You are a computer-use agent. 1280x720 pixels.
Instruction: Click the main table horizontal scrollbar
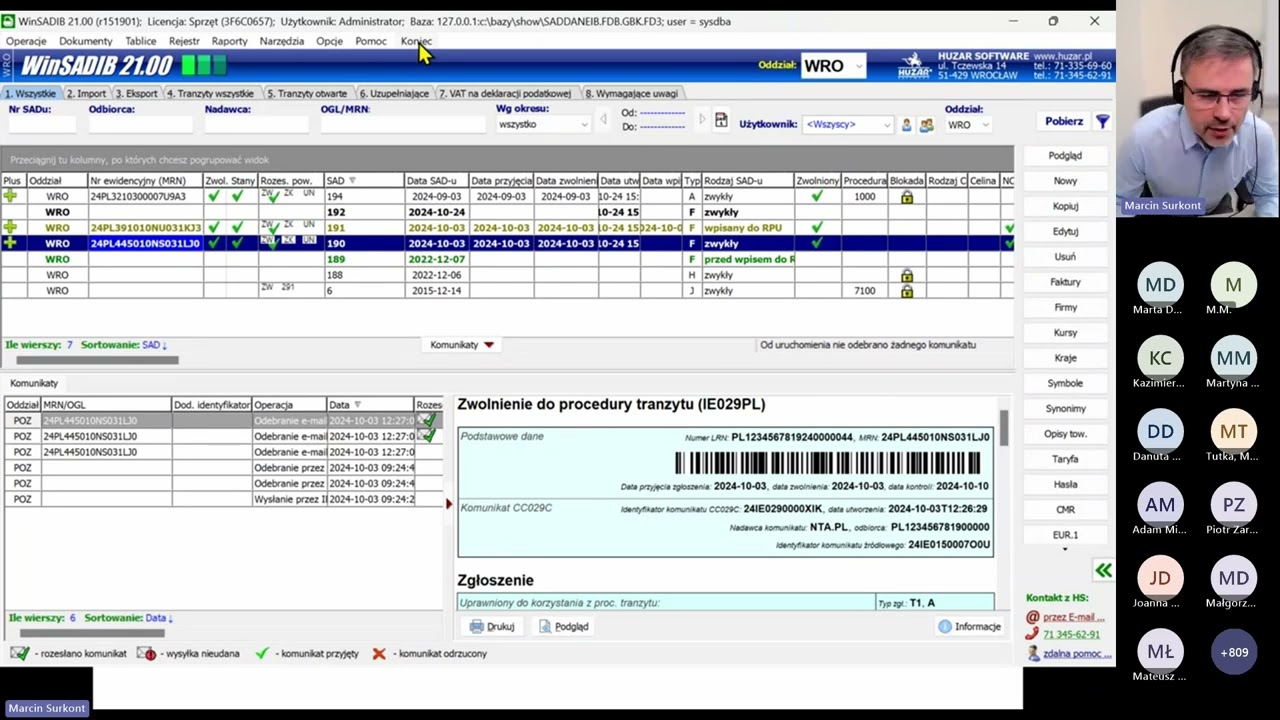[x=97, y=360]
